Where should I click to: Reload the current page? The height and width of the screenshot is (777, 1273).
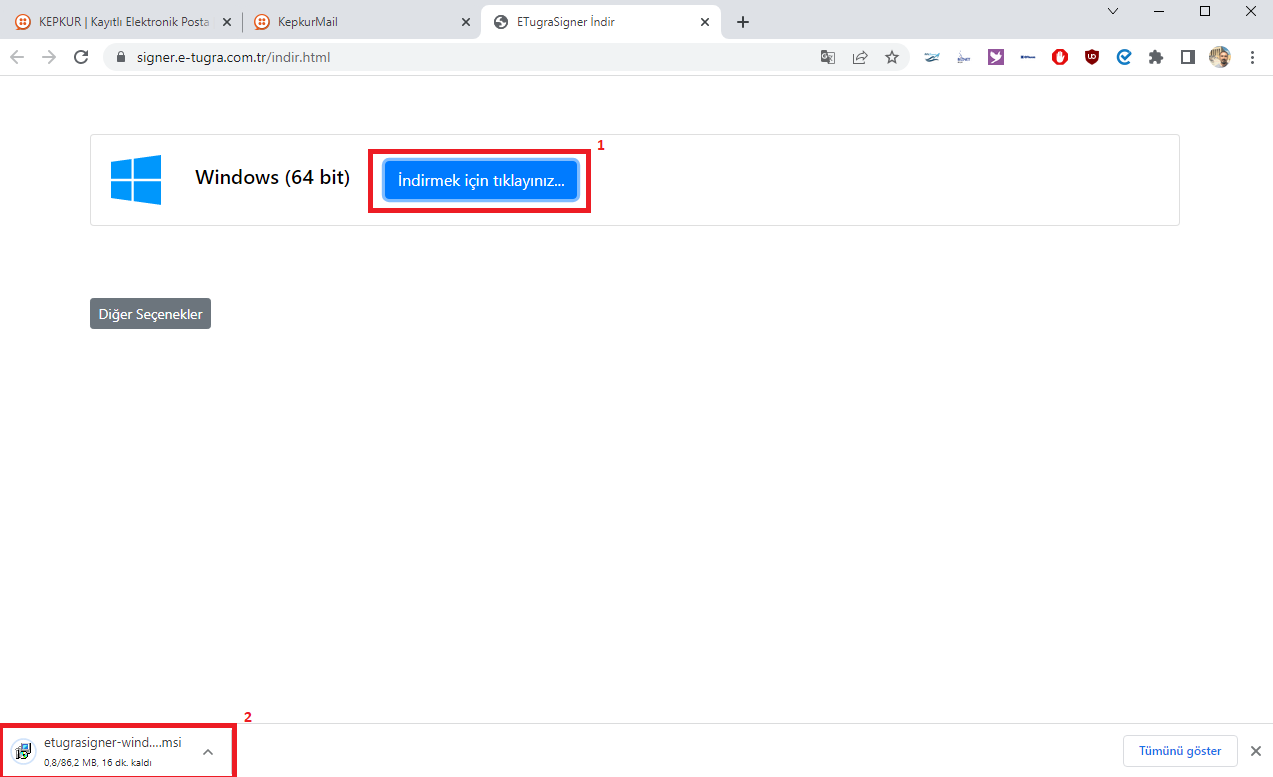click(x=82, y=57)
